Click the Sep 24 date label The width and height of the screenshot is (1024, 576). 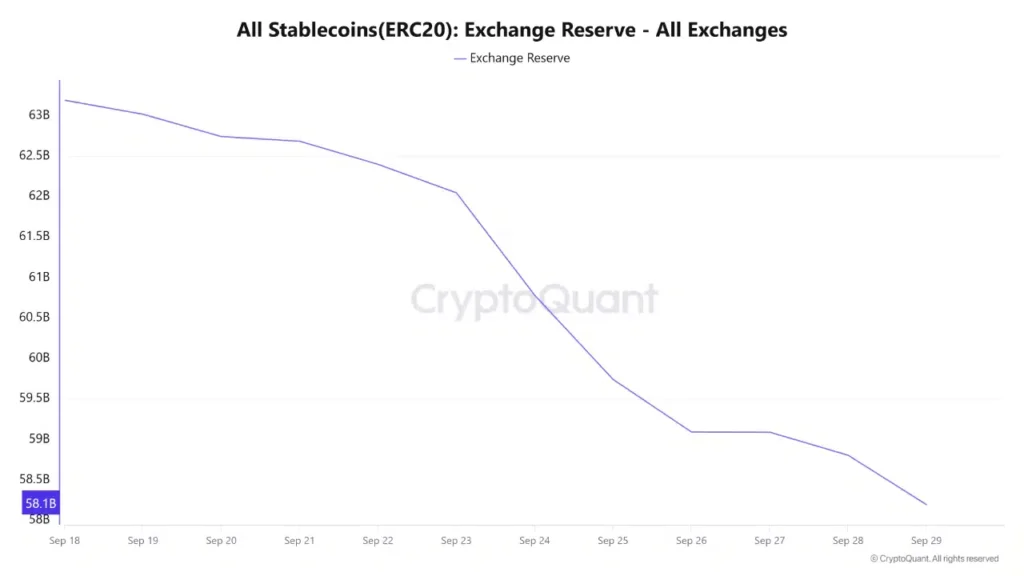coord(534,541)
